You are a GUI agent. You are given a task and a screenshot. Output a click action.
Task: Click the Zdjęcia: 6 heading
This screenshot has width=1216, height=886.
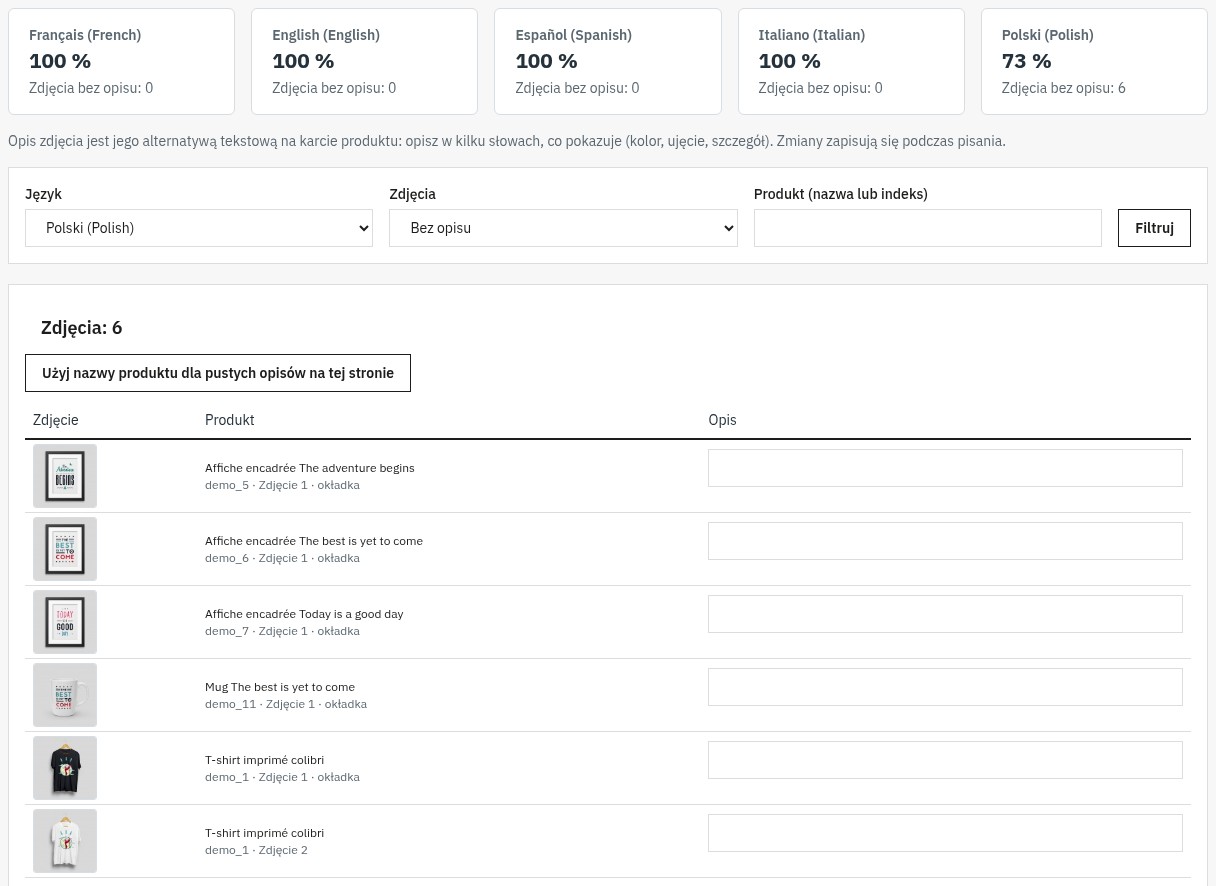pyautogui.click(x=82, y=327)
